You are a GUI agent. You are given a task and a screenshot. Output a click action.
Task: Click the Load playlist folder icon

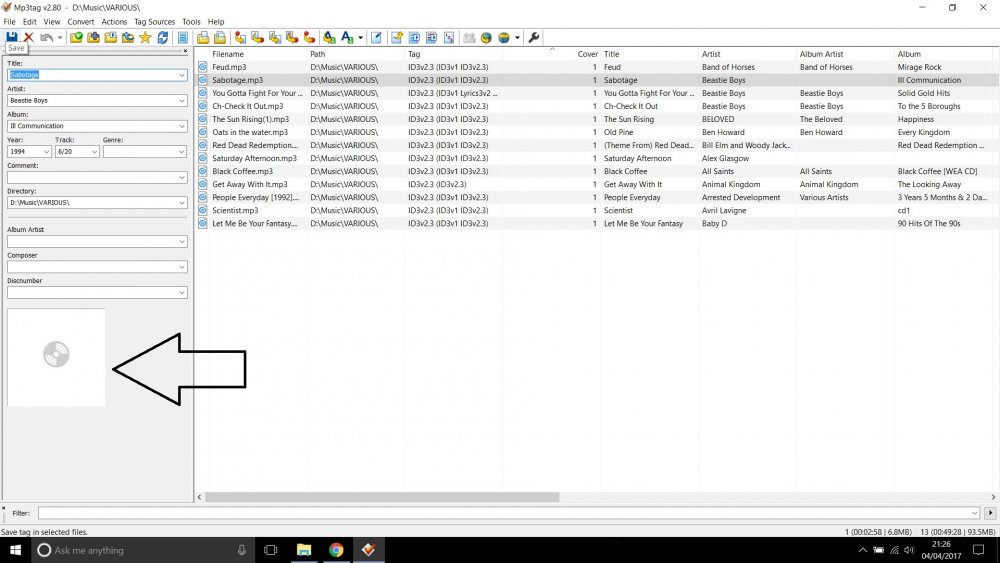click(110, 38)
